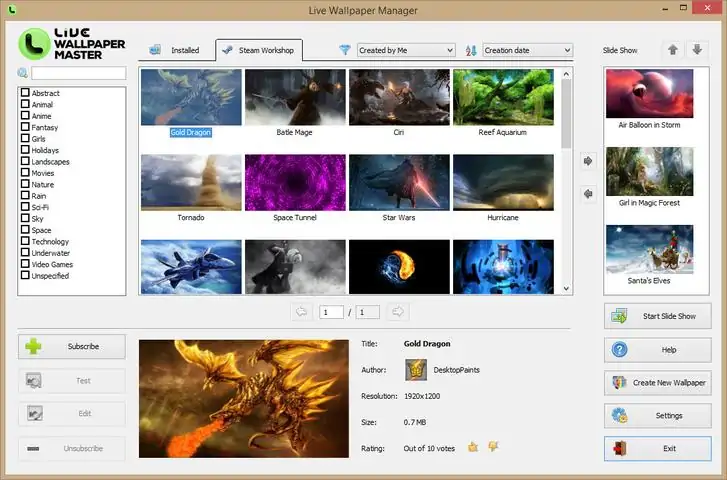Toggle the Sci-Fi category checkbox
The height and width of the screenshot is (480, 727).
coord(25,207)
